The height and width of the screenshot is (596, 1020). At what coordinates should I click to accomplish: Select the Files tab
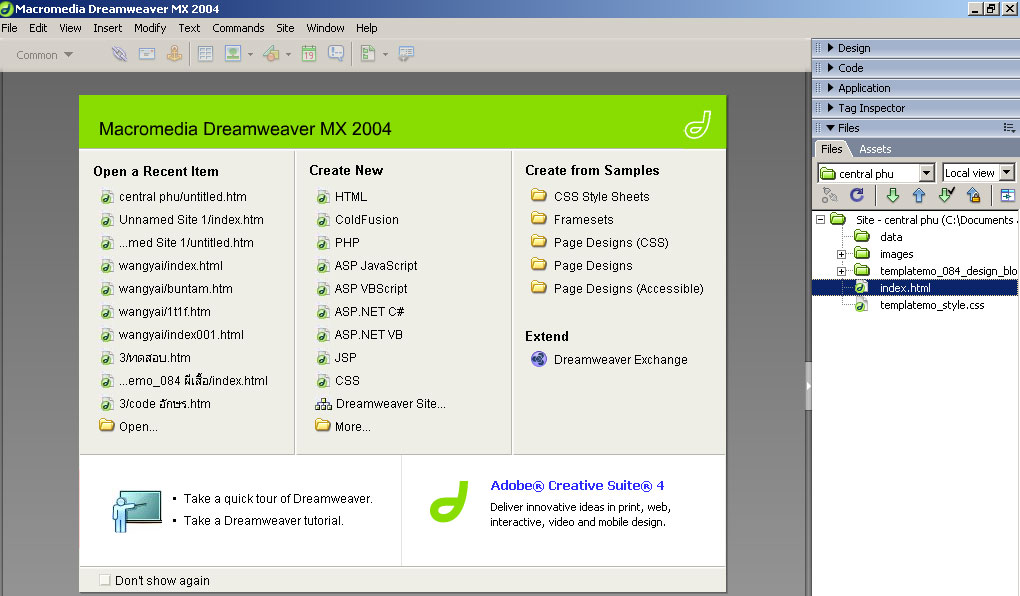pos(831,149)
